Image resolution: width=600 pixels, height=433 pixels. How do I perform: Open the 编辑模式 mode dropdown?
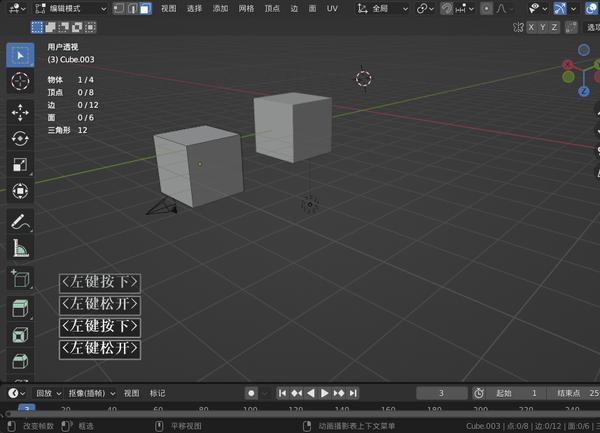(70, 8)
